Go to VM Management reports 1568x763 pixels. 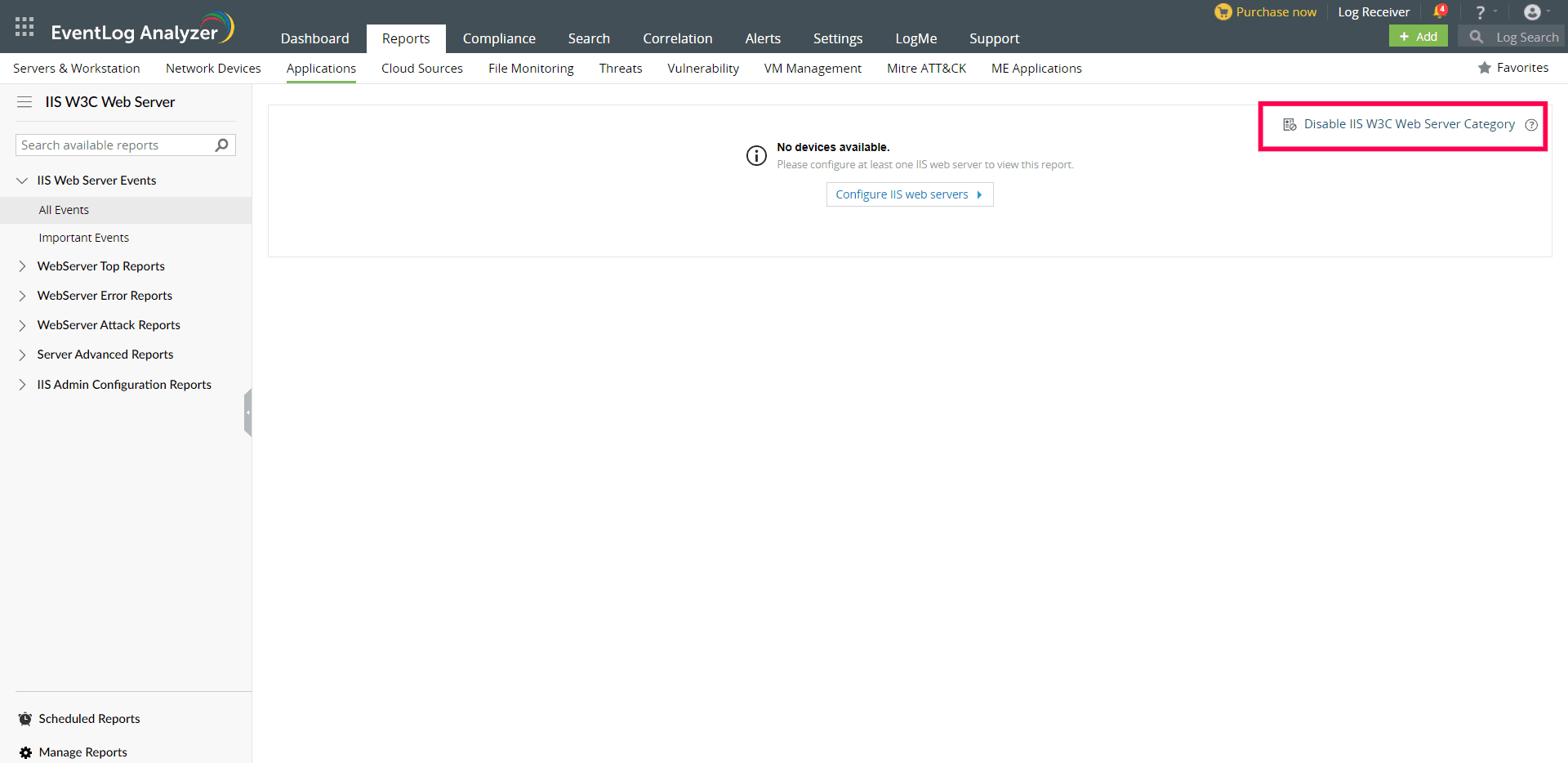pos(813,69)
